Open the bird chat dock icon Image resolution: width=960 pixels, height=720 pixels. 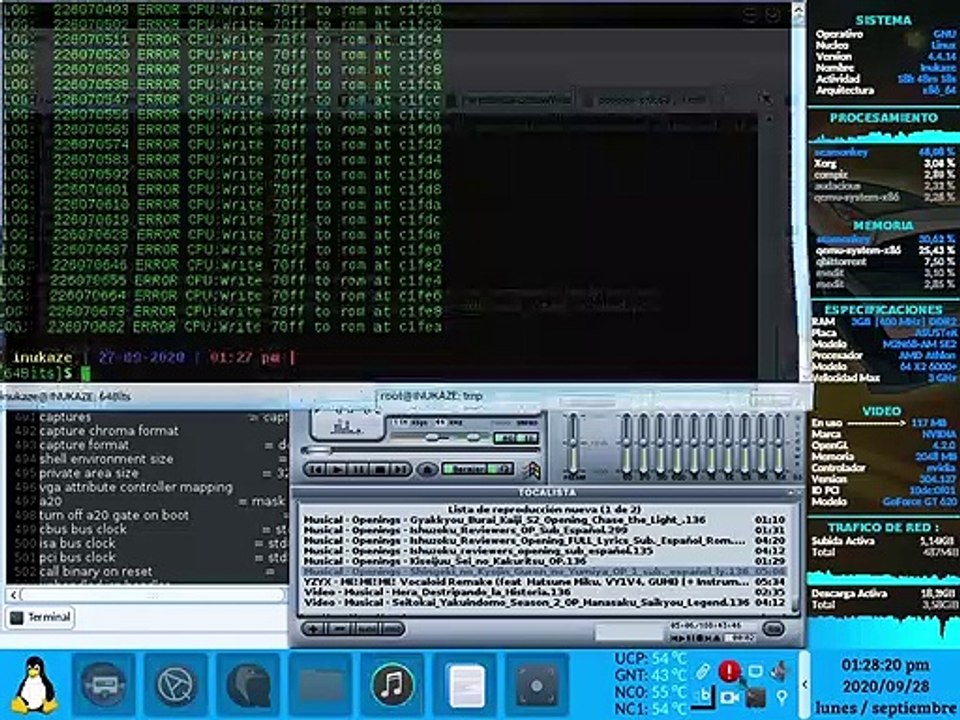point(248,684)
